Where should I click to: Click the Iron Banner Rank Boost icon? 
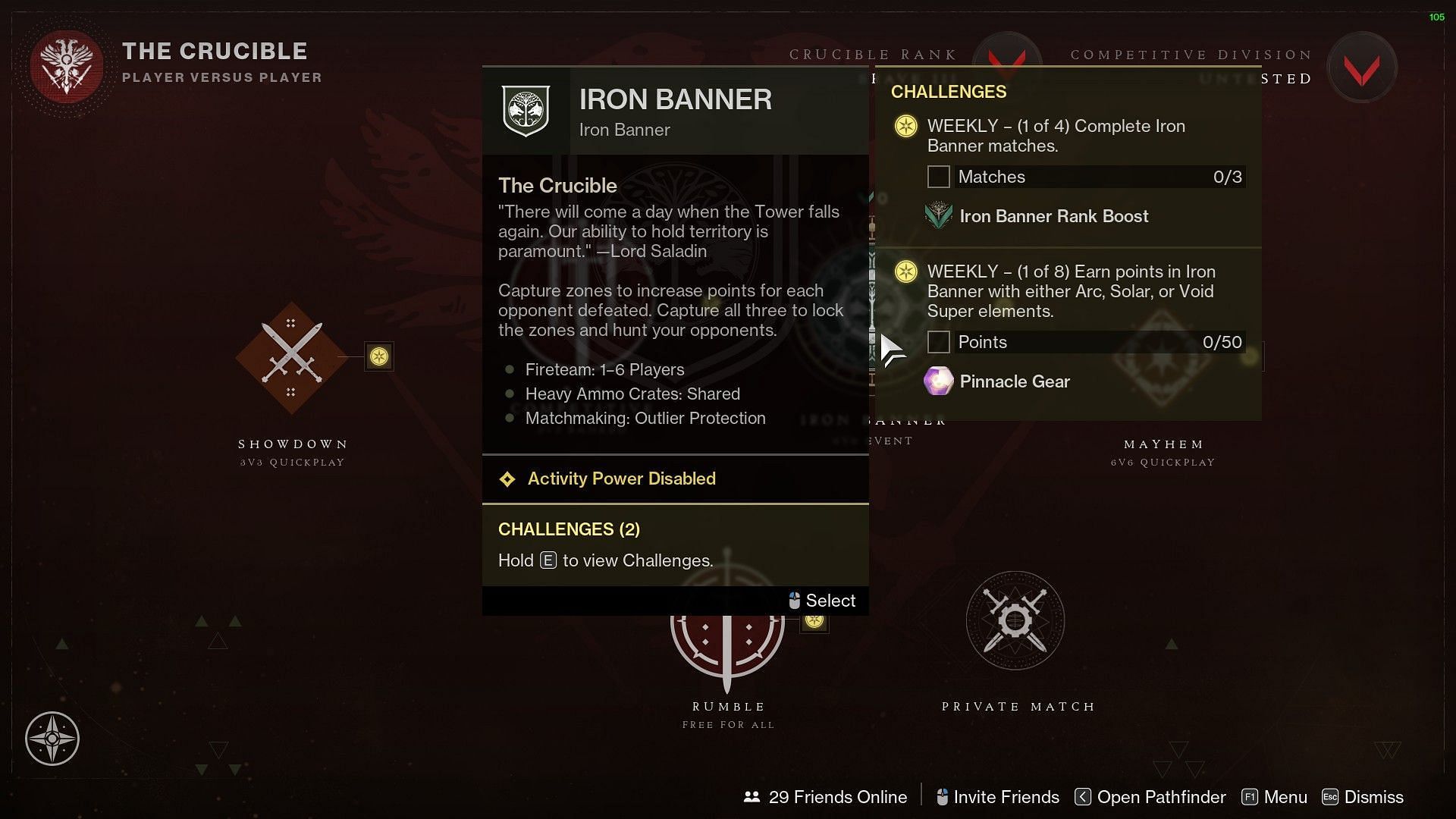938,216
